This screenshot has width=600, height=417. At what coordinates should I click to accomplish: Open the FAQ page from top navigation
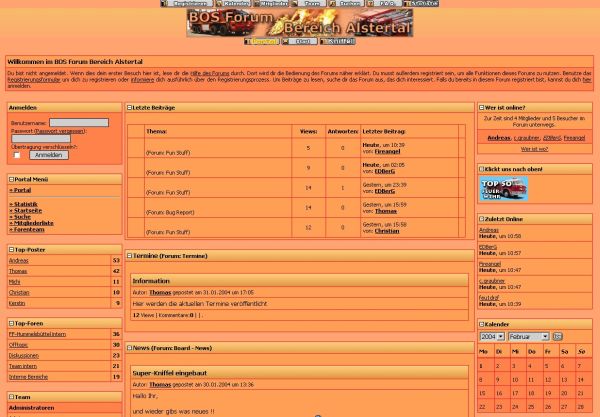384,4
